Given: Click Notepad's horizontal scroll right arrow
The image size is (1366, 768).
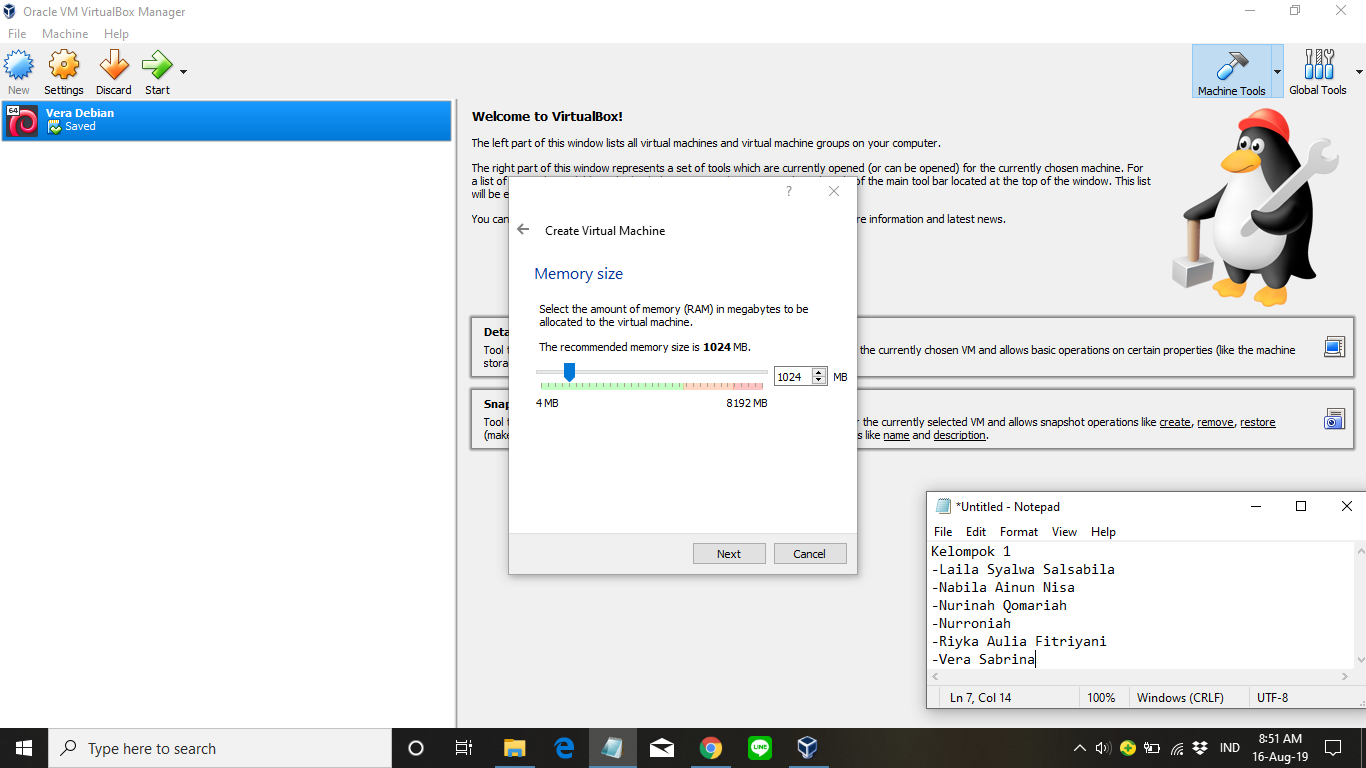Looking at the screenshot, I should pyautogui.click(x=1345, y=677).
